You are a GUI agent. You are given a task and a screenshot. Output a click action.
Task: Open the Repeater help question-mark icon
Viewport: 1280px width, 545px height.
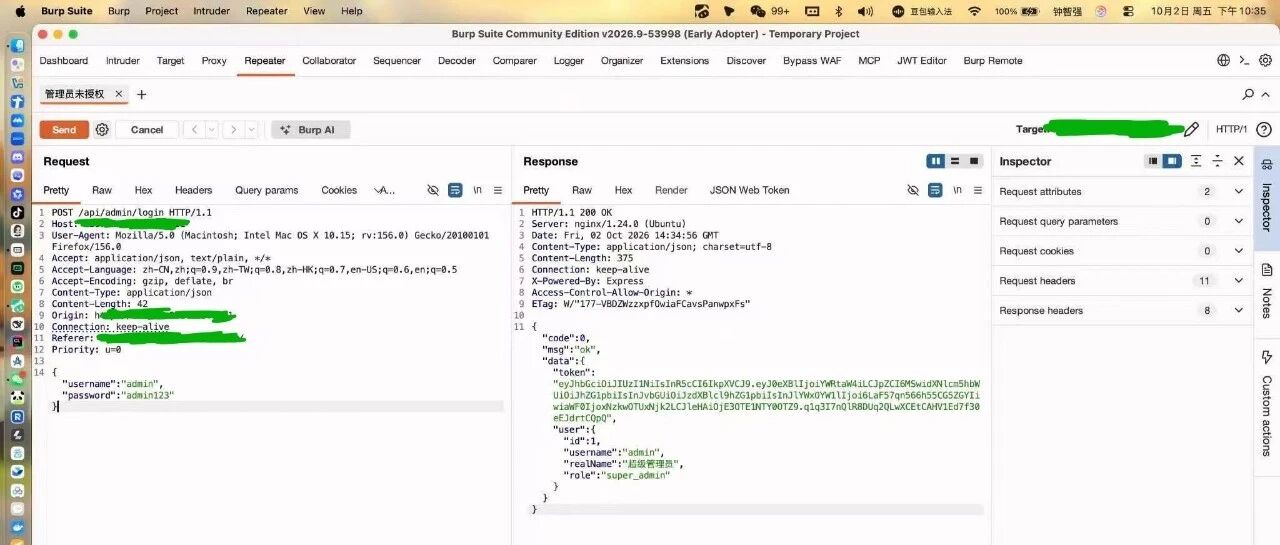(x=1264, y=130)
